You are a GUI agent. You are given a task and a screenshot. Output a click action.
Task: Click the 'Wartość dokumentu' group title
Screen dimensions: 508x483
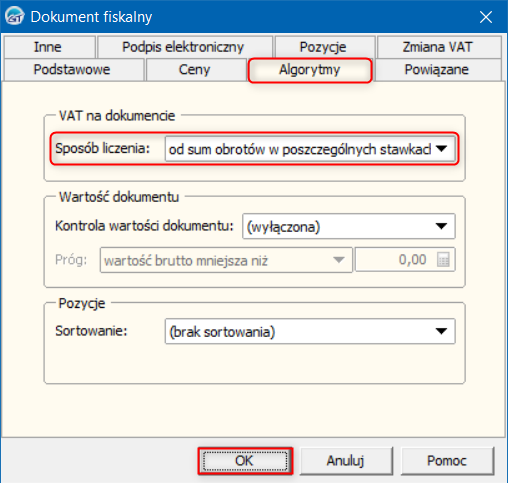[x=119, y=197]
